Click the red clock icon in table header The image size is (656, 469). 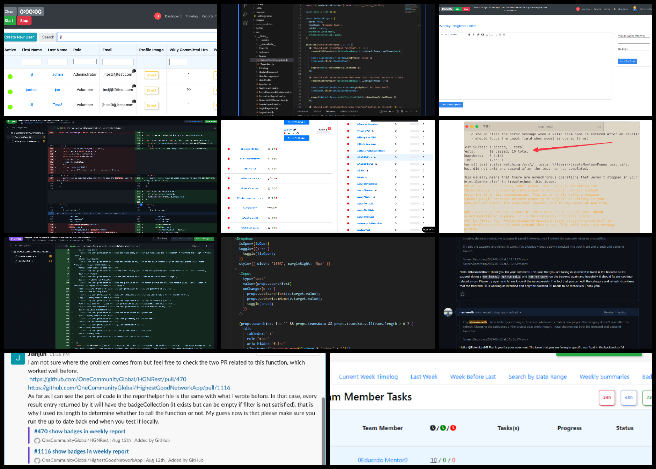click(453, 428)
